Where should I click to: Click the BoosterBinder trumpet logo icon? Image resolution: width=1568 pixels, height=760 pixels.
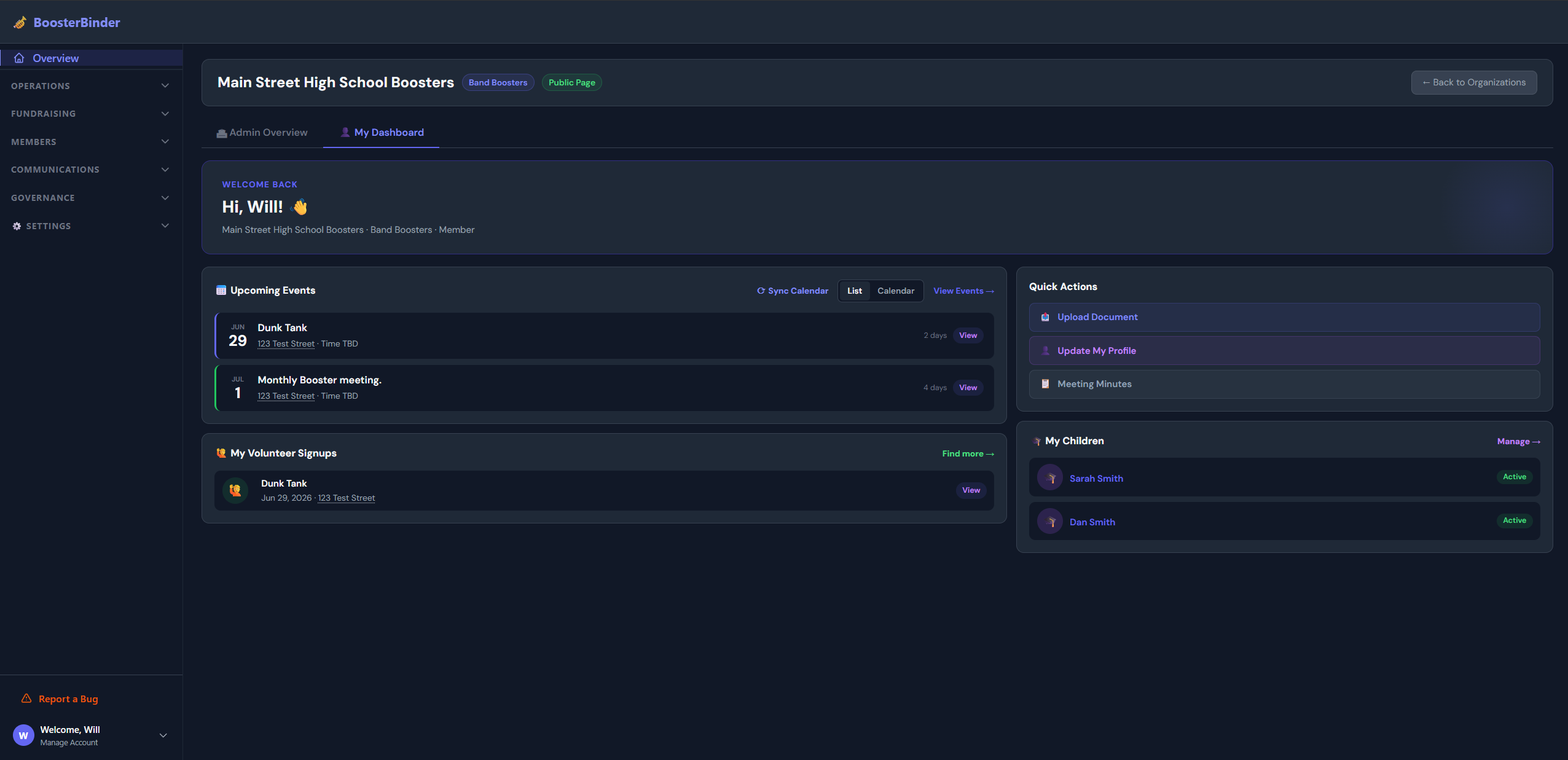20,23
